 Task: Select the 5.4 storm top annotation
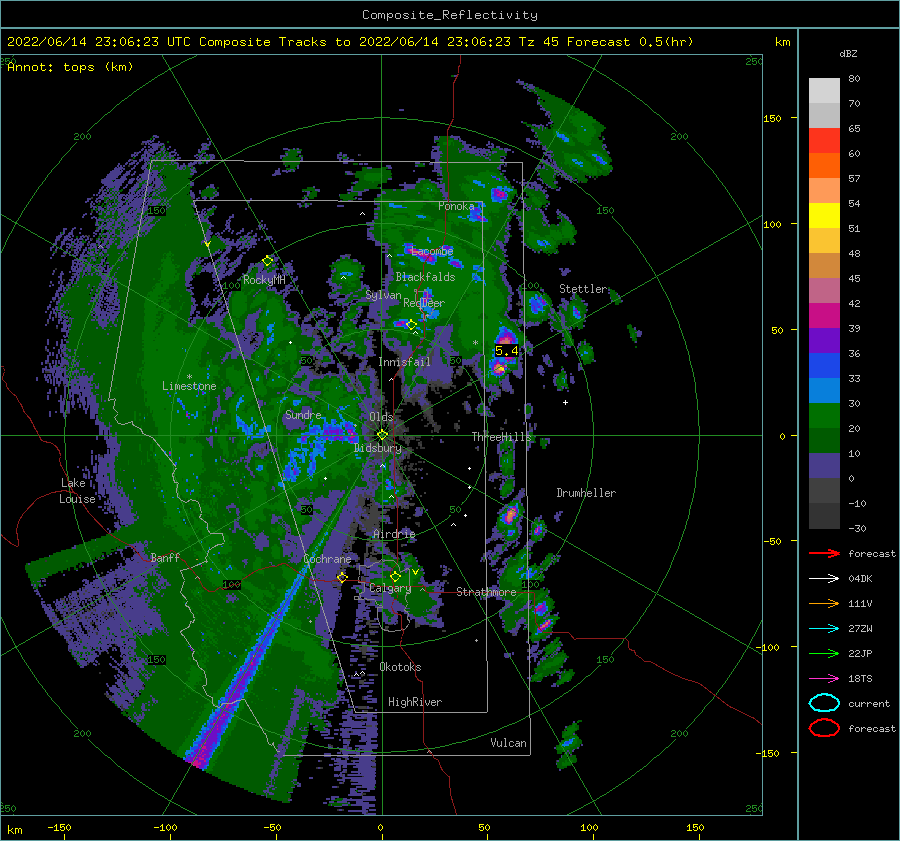(x=506, y=350)
